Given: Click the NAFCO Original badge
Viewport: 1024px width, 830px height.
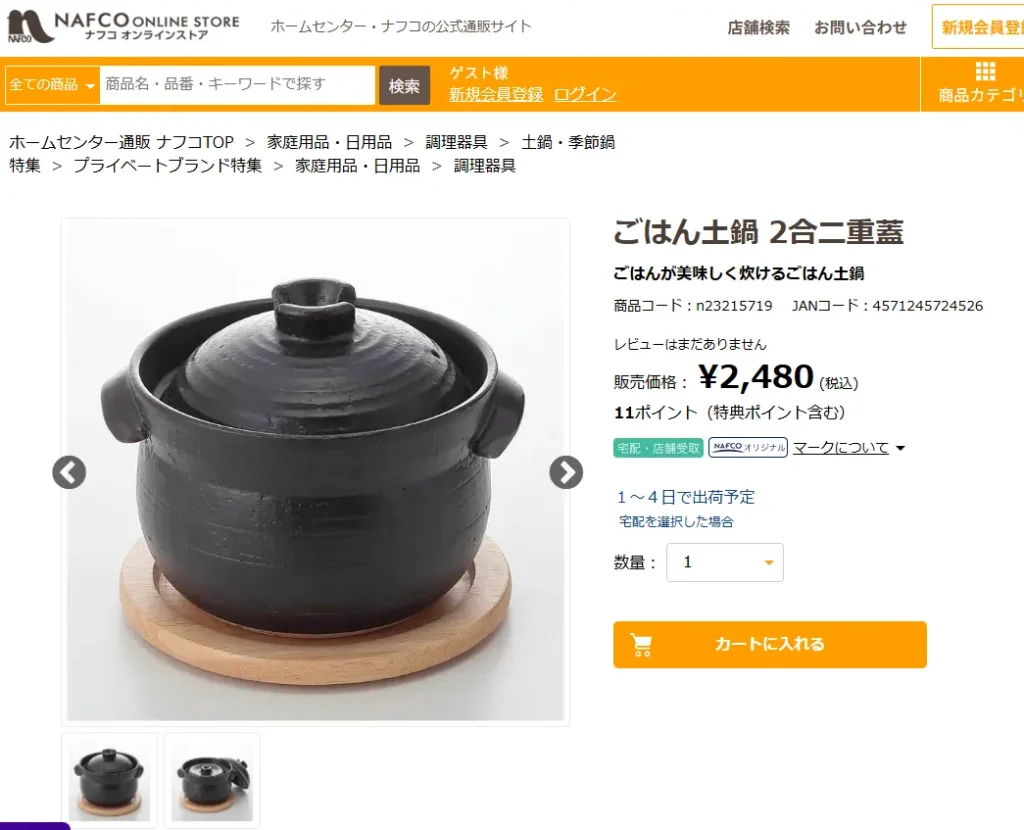Looking at the screenshot, I should point(748,447).
